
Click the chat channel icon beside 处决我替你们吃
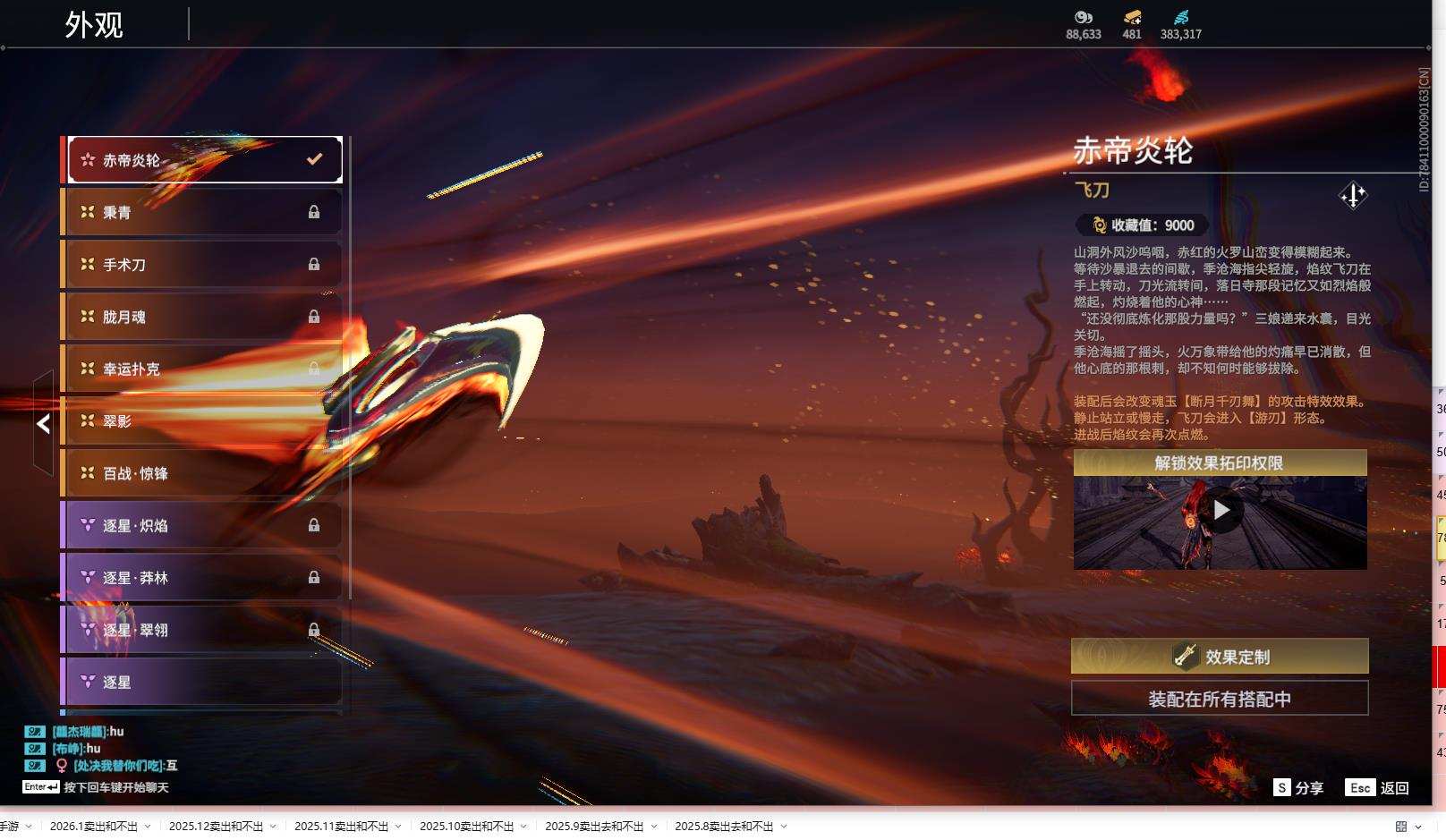click(35, 766)
